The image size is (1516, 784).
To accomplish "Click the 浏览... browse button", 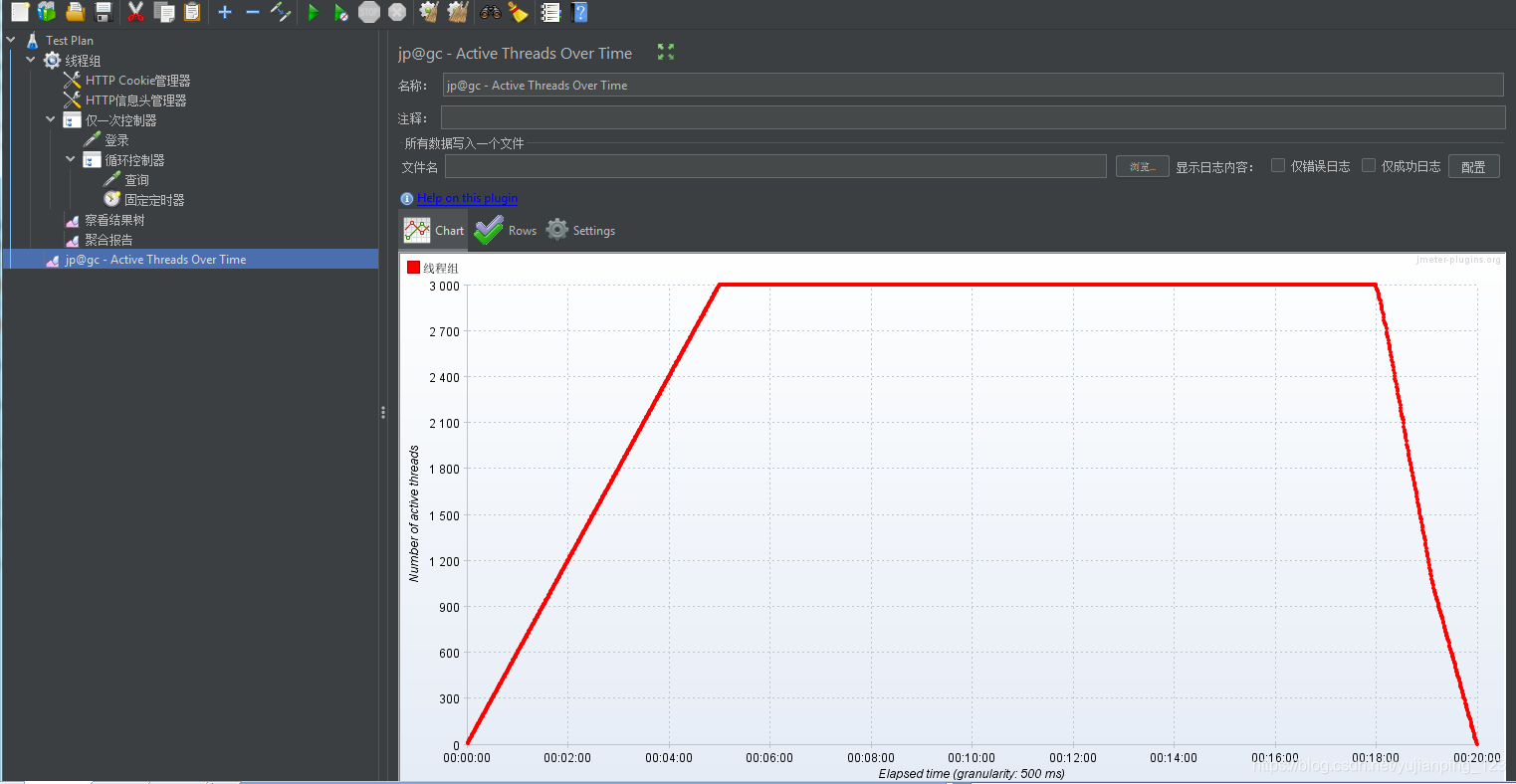I will (x=1142, y=167).
